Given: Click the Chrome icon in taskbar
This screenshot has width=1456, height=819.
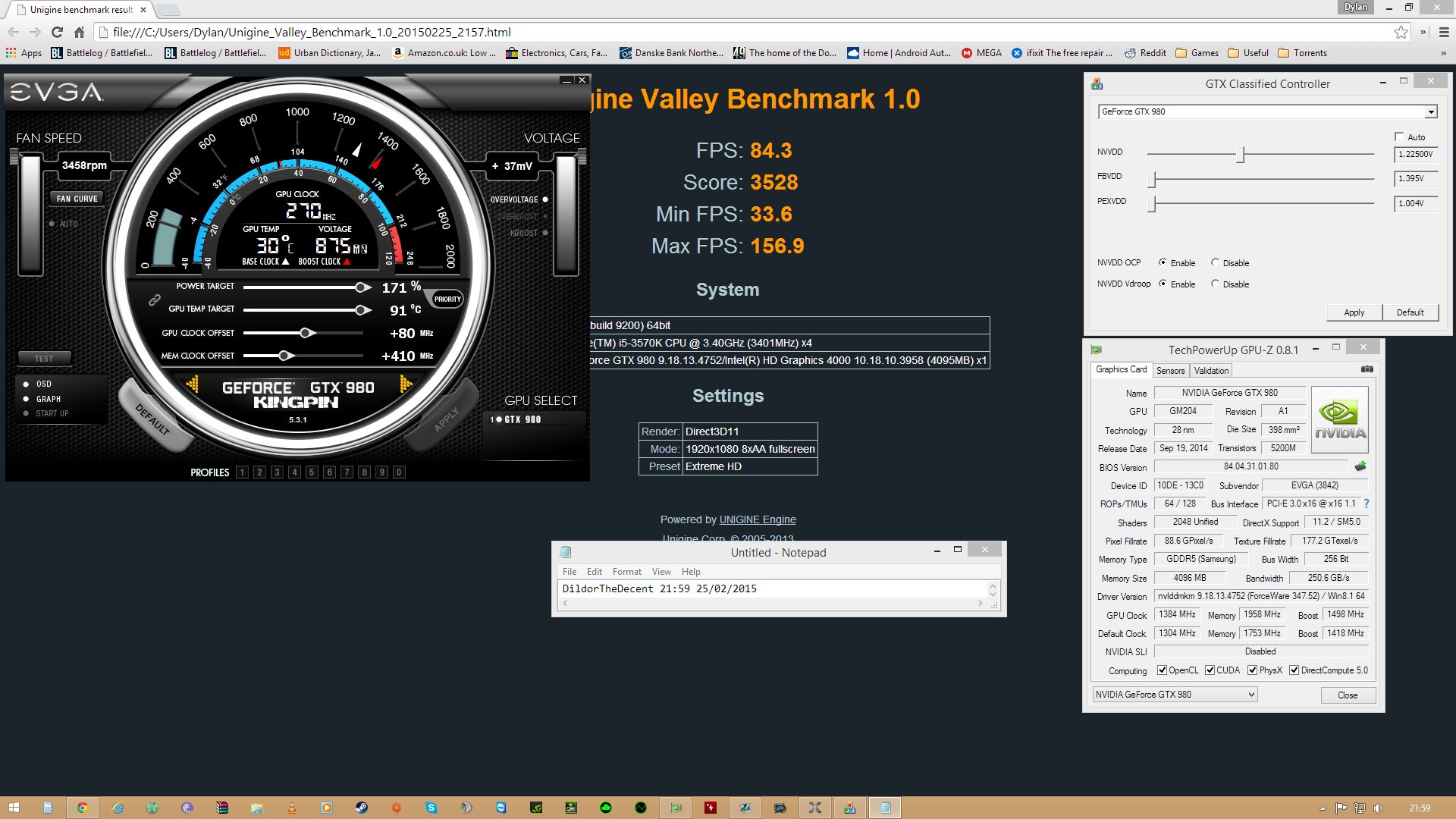Looking at the screenshot, I should (83, 808).
